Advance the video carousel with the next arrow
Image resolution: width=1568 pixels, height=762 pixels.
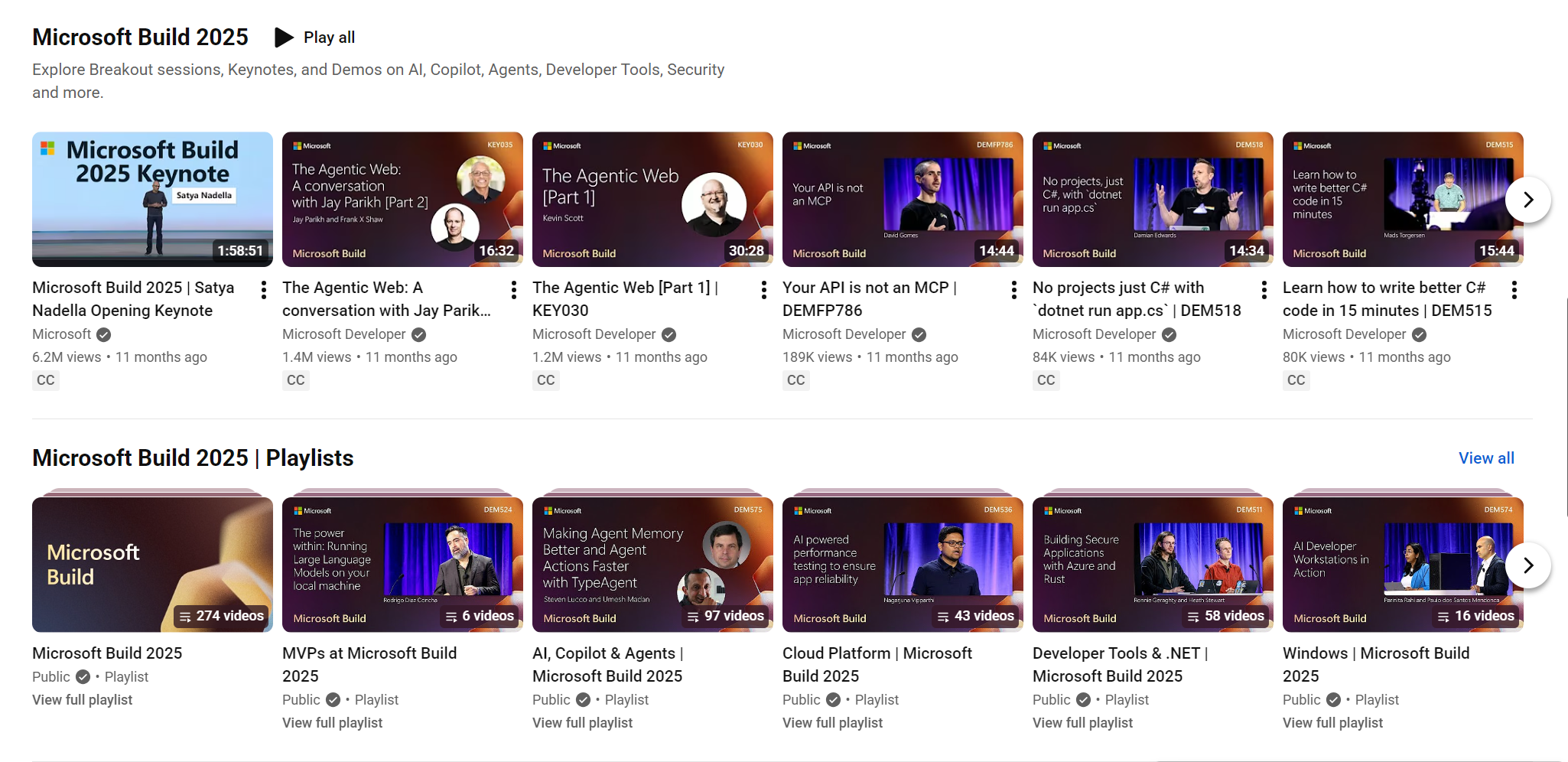[x=1528, y=200]
